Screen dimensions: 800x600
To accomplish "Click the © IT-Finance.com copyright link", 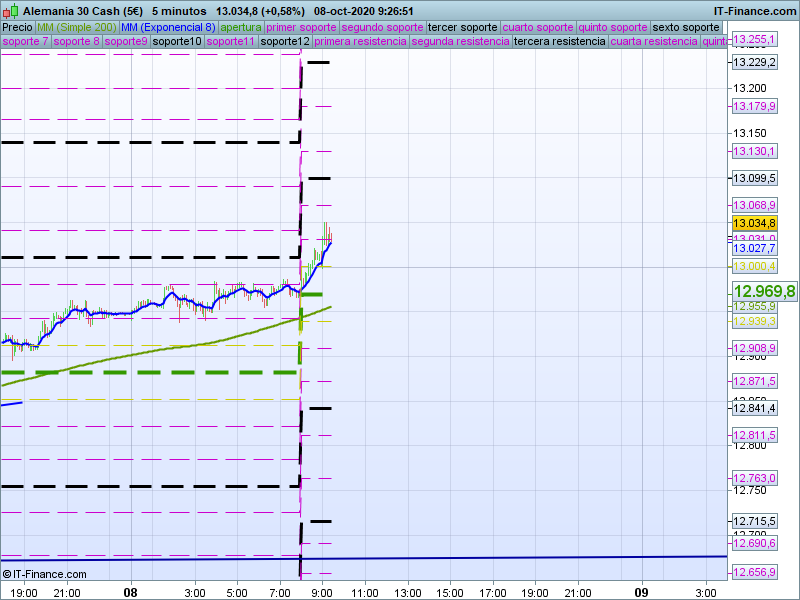I will pyautogui.click(x=45, y=574).
